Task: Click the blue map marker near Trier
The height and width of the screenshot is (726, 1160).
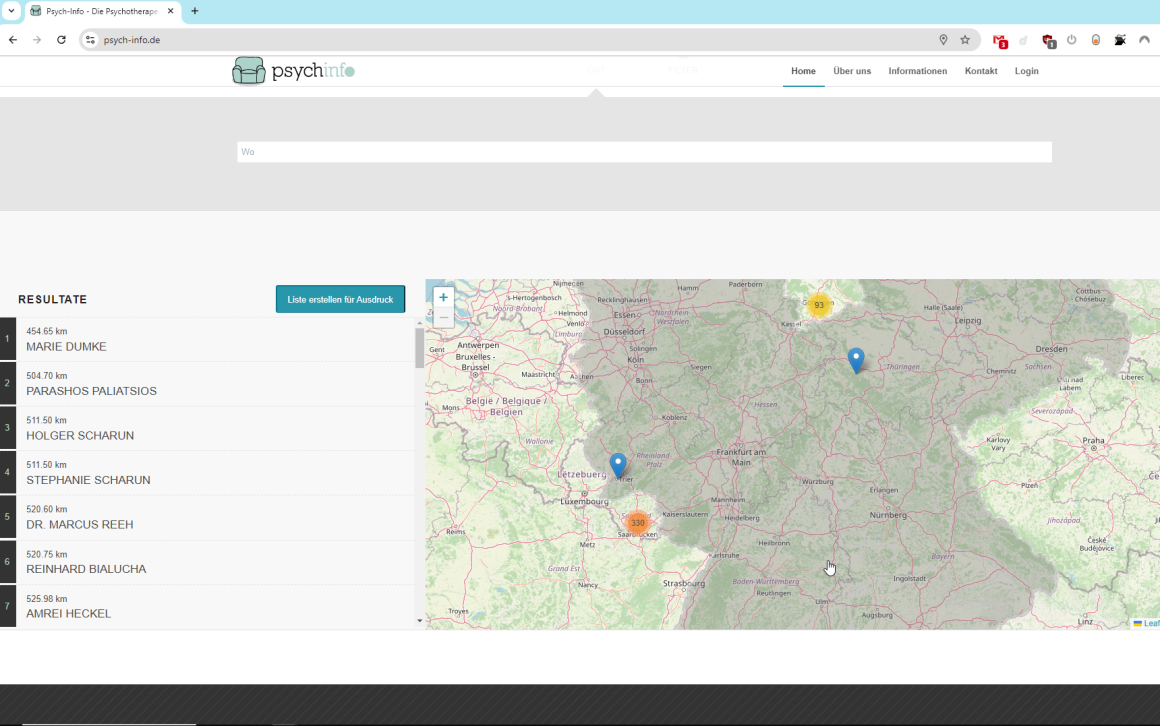Action: click(x=618, y=464)
